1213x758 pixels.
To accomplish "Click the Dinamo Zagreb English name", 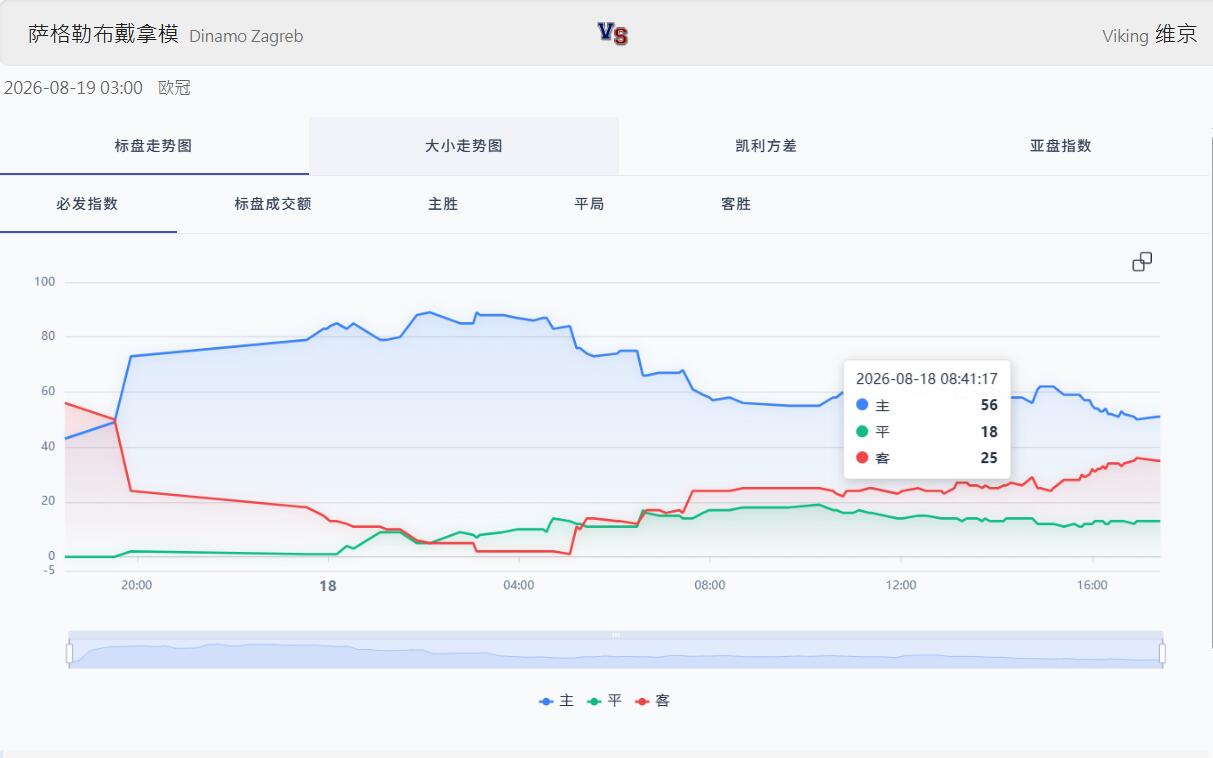I will tap(246, 36).
